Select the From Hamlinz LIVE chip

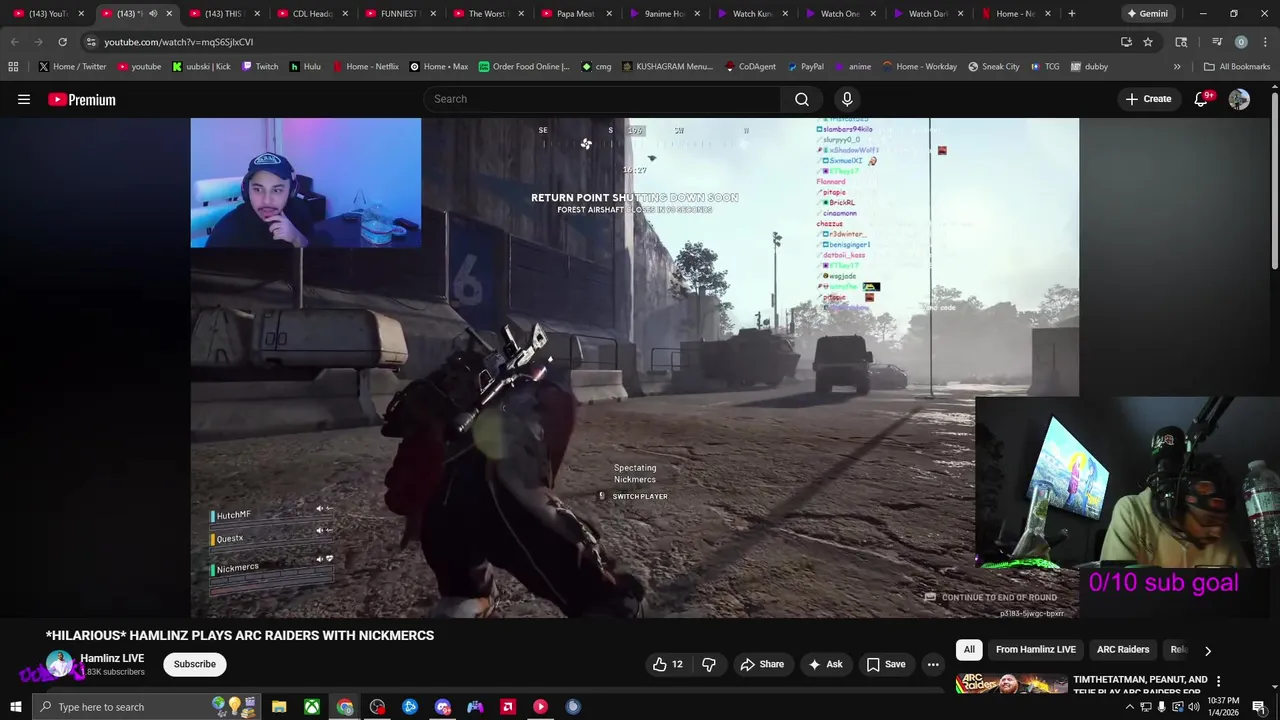[1036, 650]
